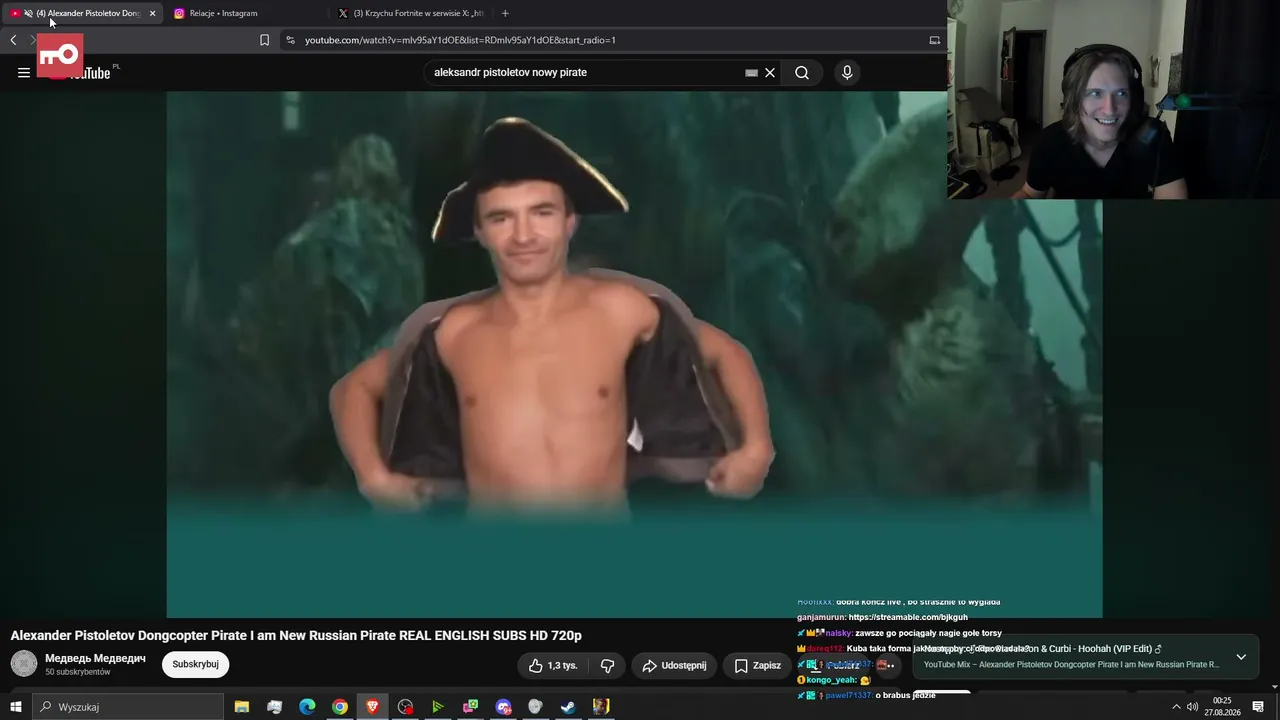Open the OBS Studio taskbar icon
Viewport: 1280px width, 720px height.
click(405, 707)
